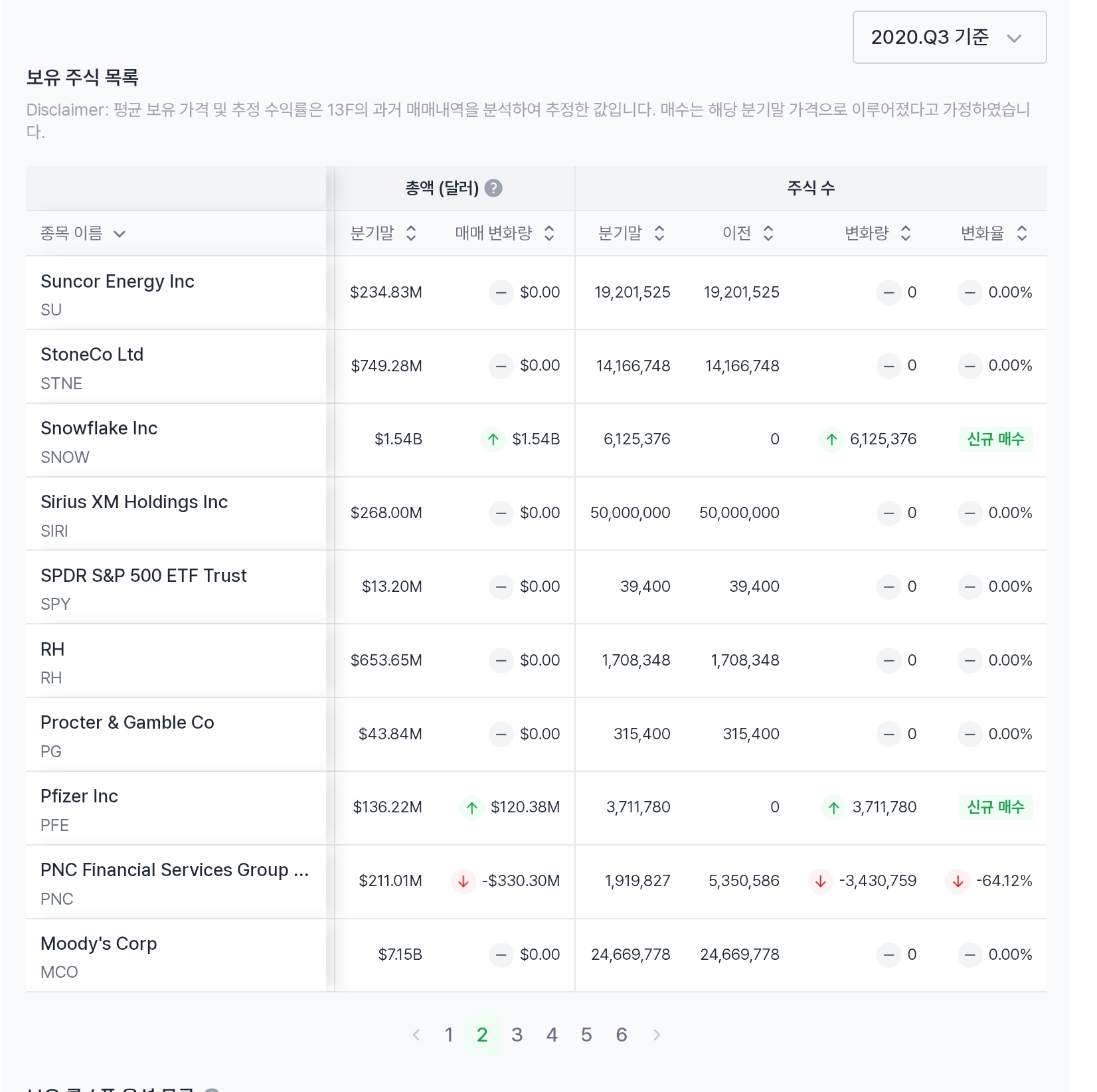1097x1092 pixels.
Task: Click PNC red down arrow beside -3,430,759
Action: [820, 881]
